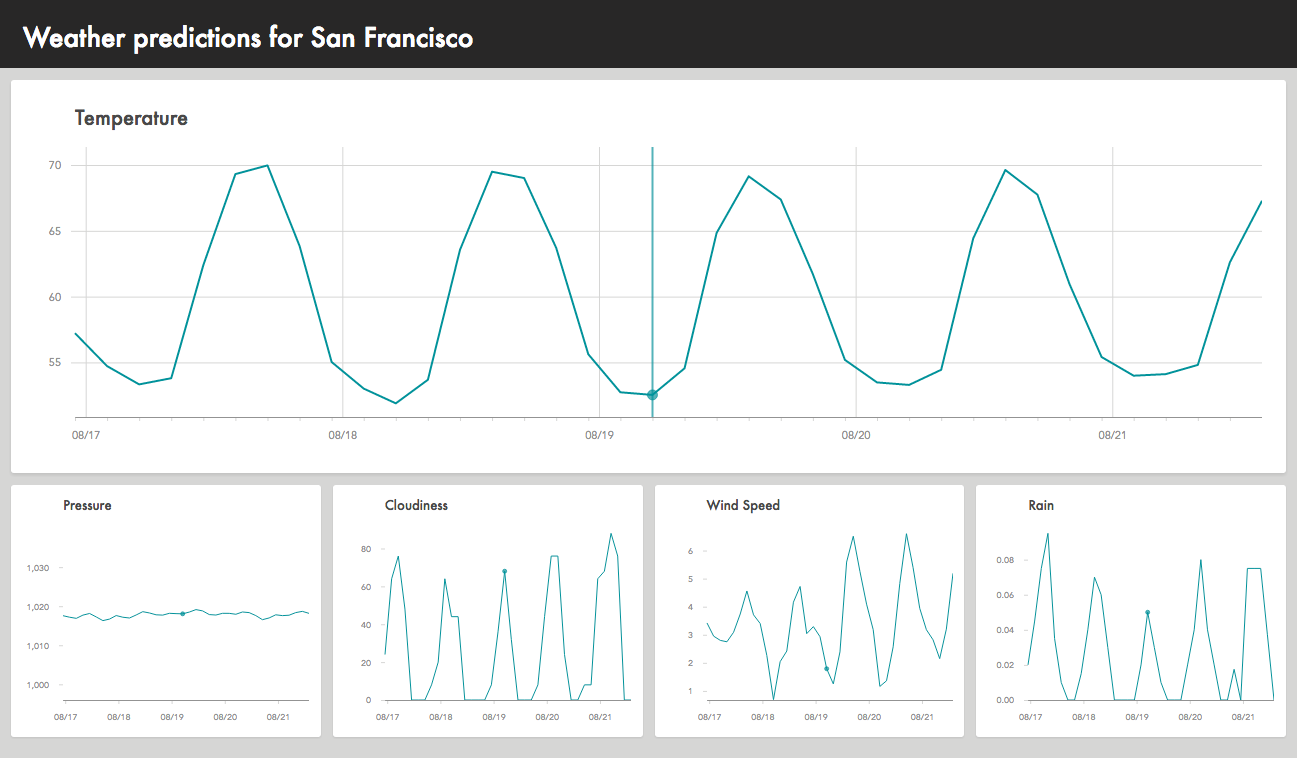Click the Weather predictions for San Francisco header
This screenshot has width=1297, height=758.
tap(248, 38)
